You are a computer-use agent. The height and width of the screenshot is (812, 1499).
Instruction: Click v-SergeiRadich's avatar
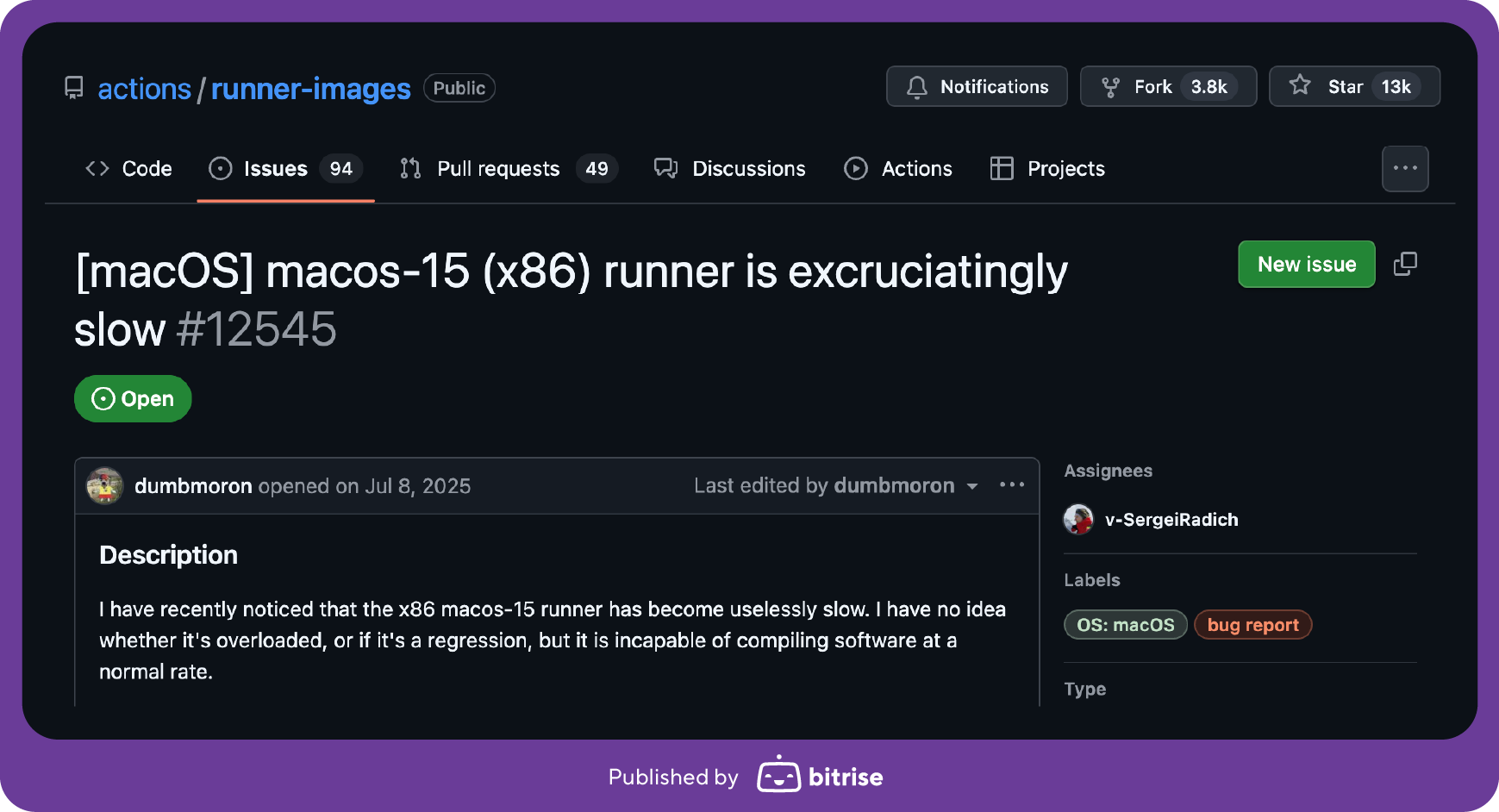click(1078, 519)
